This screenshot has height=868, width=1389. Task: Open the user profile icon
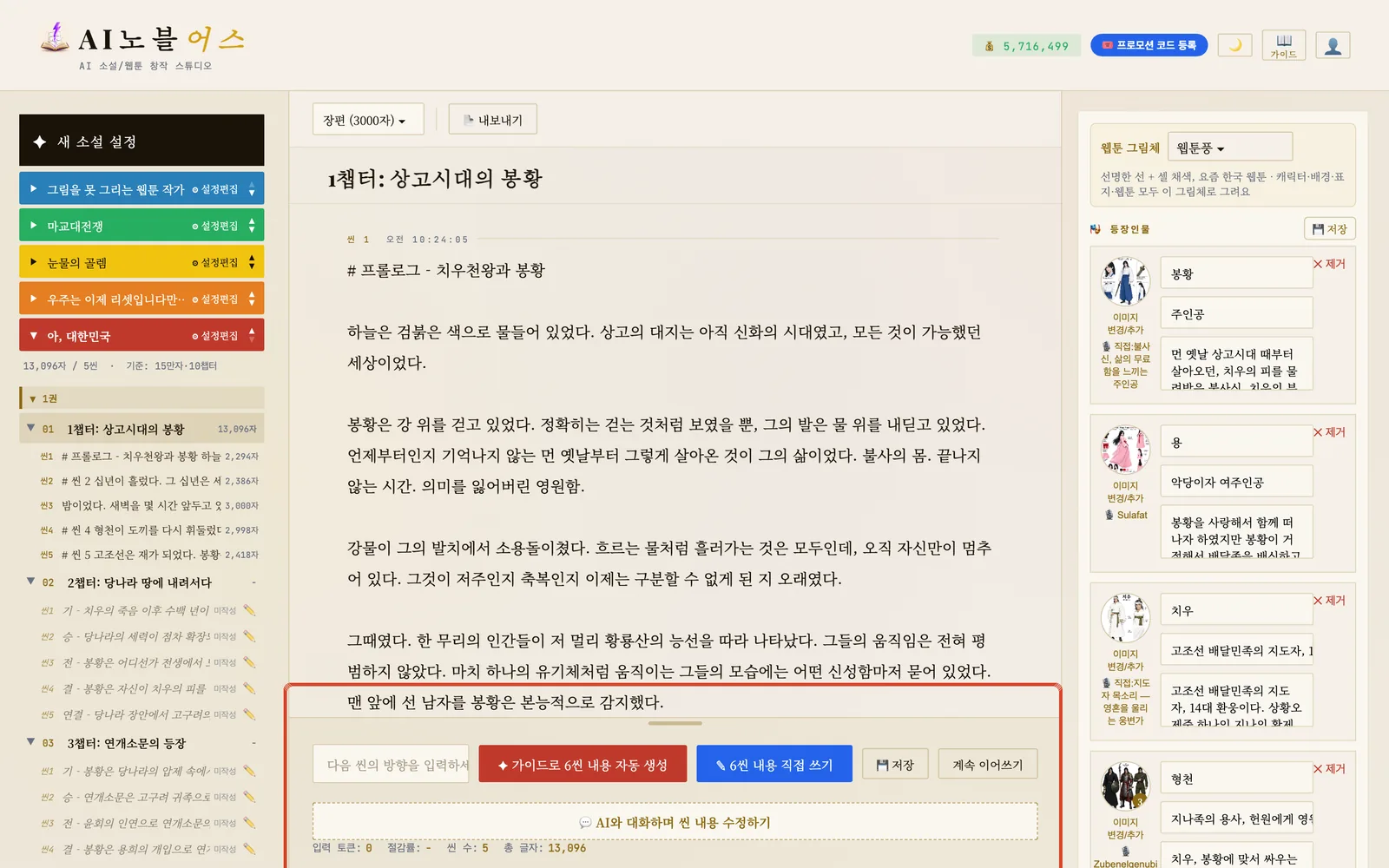click(1333, 45)
